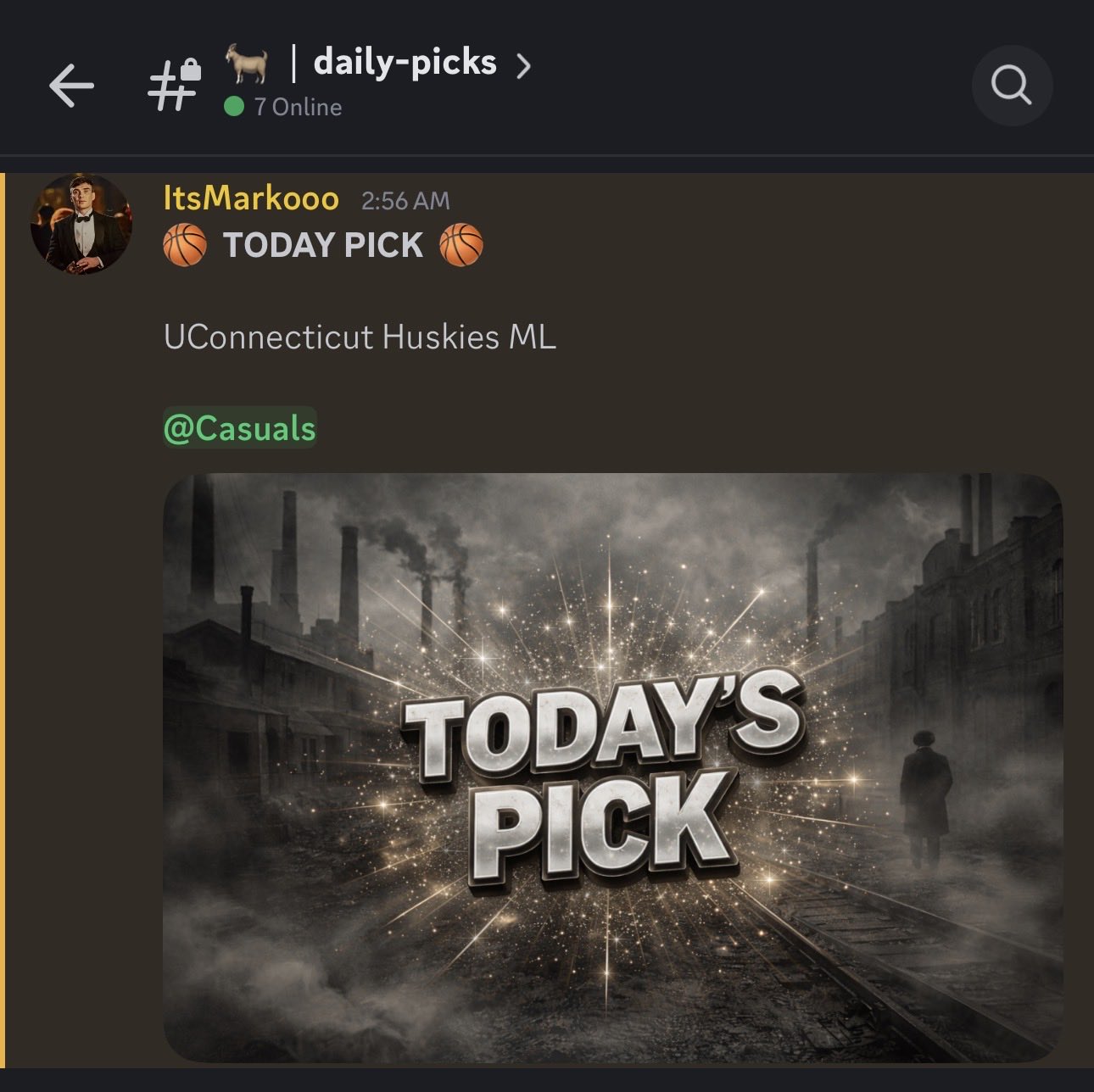The width and height of the screenshot is (1094, 1092).
Task: Open ItsMarkooo's profile avatar
Action: click(x=81, y=224)
